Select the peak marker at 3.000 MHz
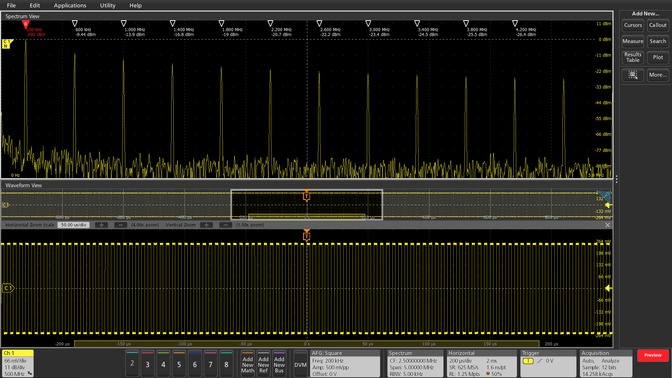The image size is (672, 378). click(368, 23)
